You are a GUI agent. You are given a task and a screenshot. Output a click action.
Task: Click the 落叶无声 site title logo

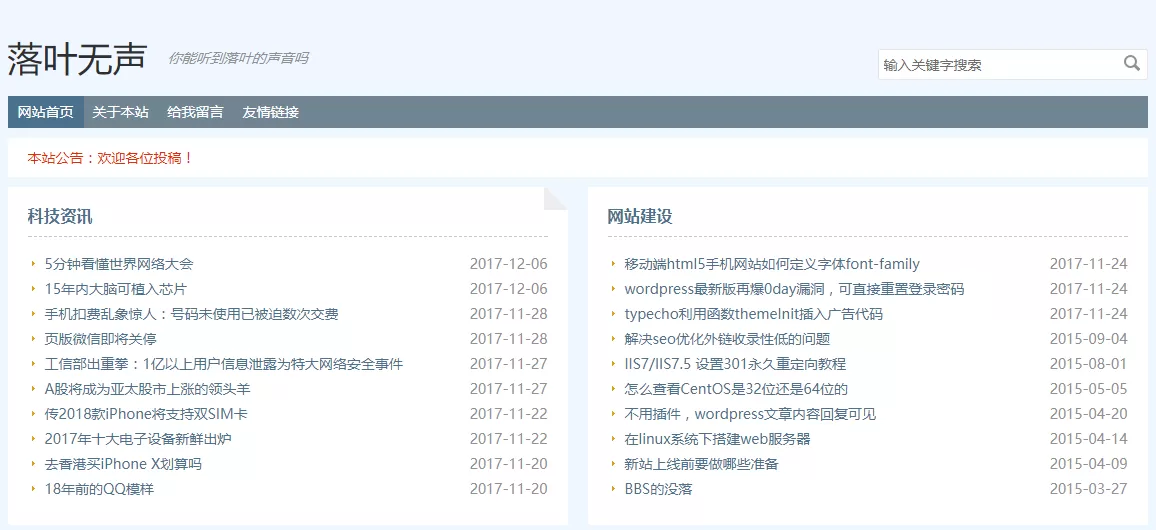pos(77,59)
